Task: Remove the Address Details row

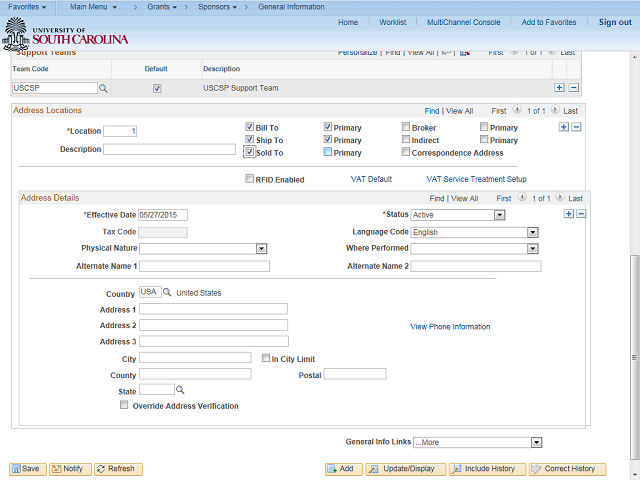Action: (581, 214)
